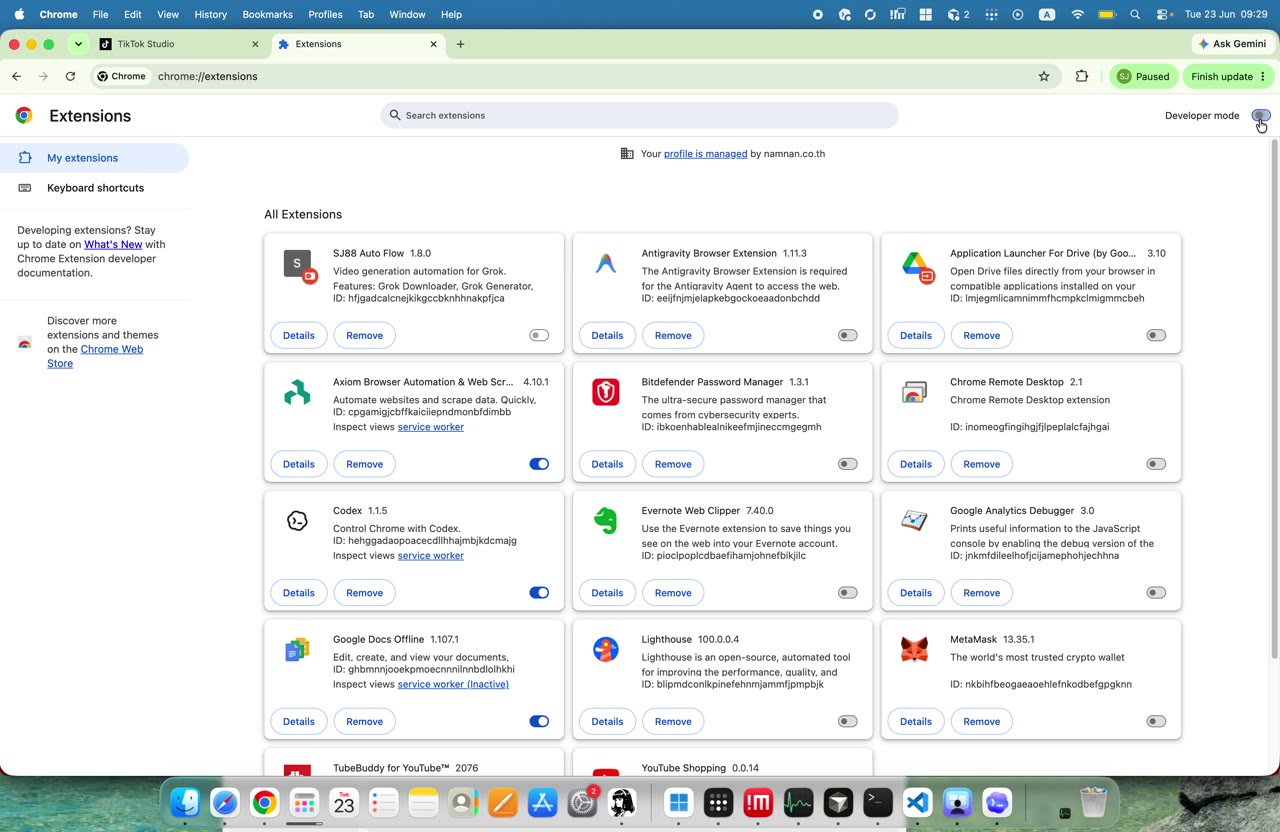This screenshot has width=1280, height=832.
Task: Click the Antigravity Browser Extension icon
Action: [x=605, y=264]
